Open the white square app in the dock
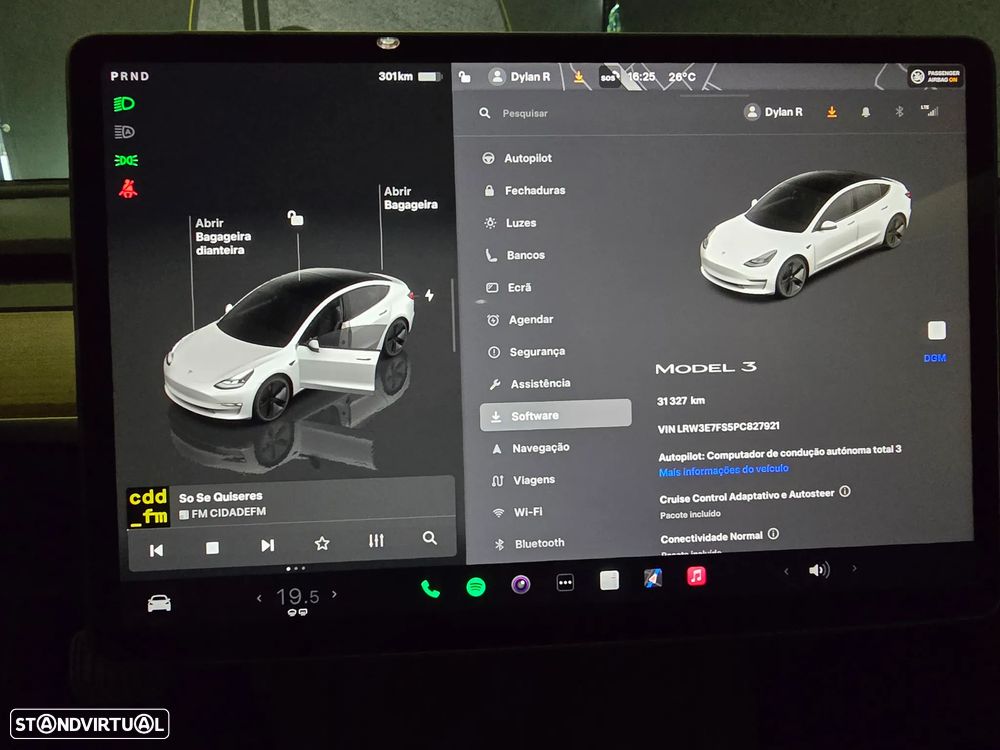 pyautogui.click(x=609, y=580)
